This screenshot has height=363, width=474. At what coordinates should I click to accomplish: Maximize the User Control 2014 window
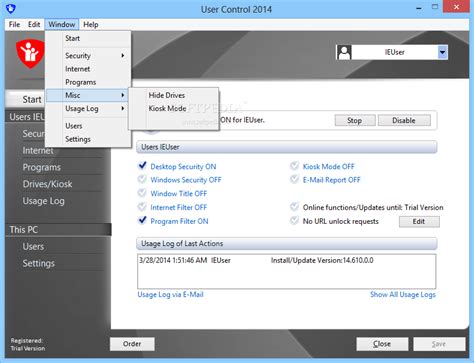[435, 7]
